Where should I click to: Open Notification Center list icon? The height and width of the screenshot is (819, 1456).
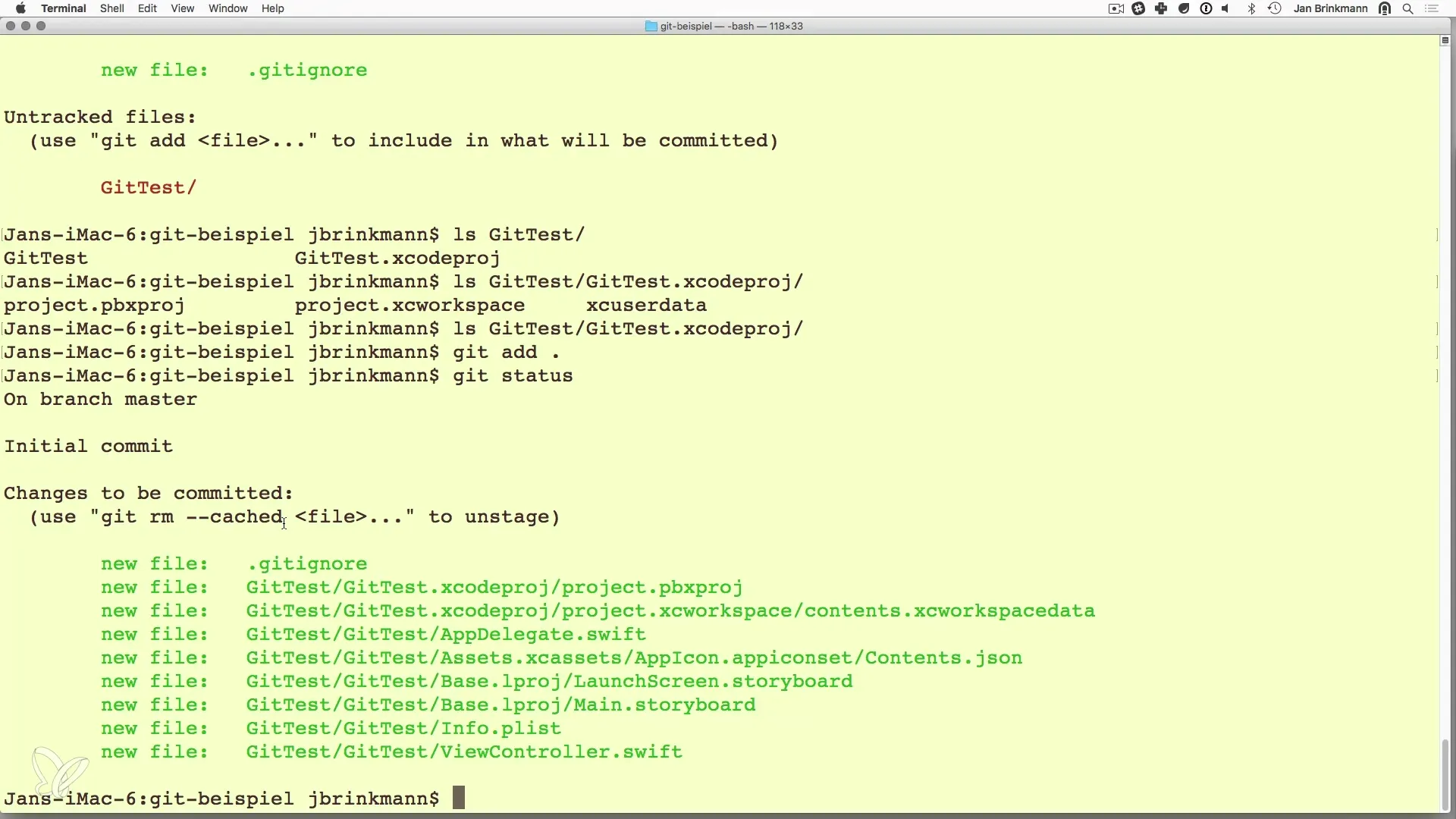coord(1432,9)
